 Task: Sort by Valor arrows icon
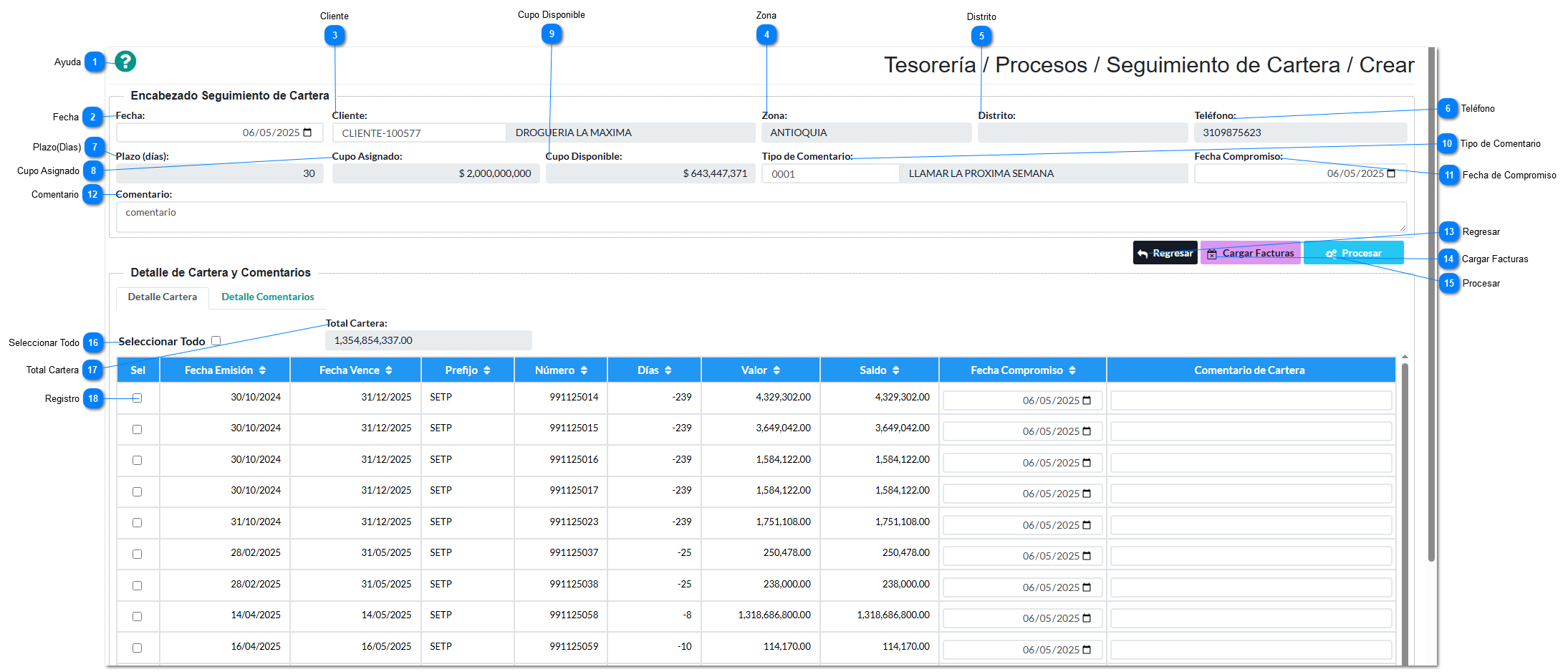tap(777, 370)
